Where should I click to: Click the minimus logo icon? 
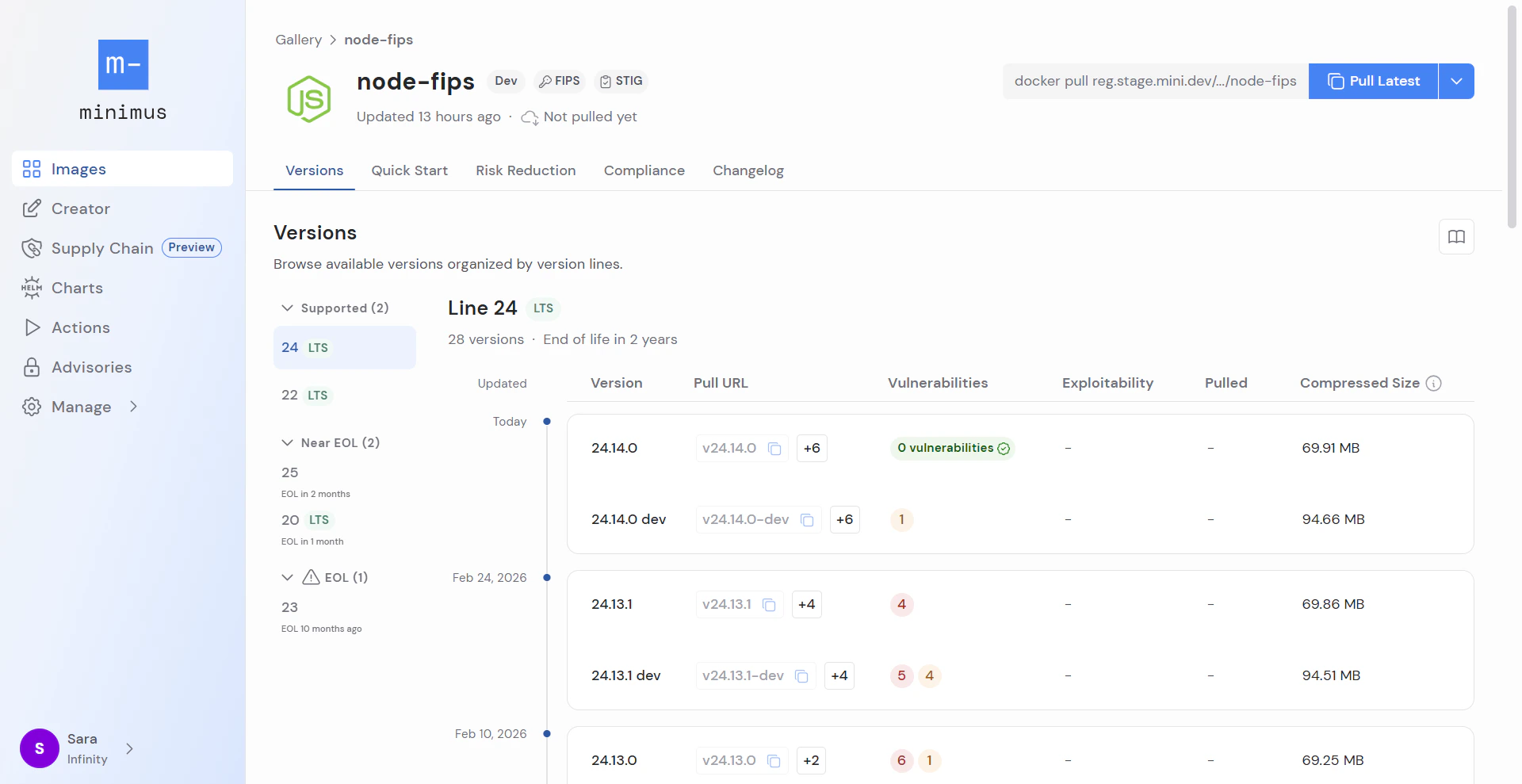(x=123, y=64)
